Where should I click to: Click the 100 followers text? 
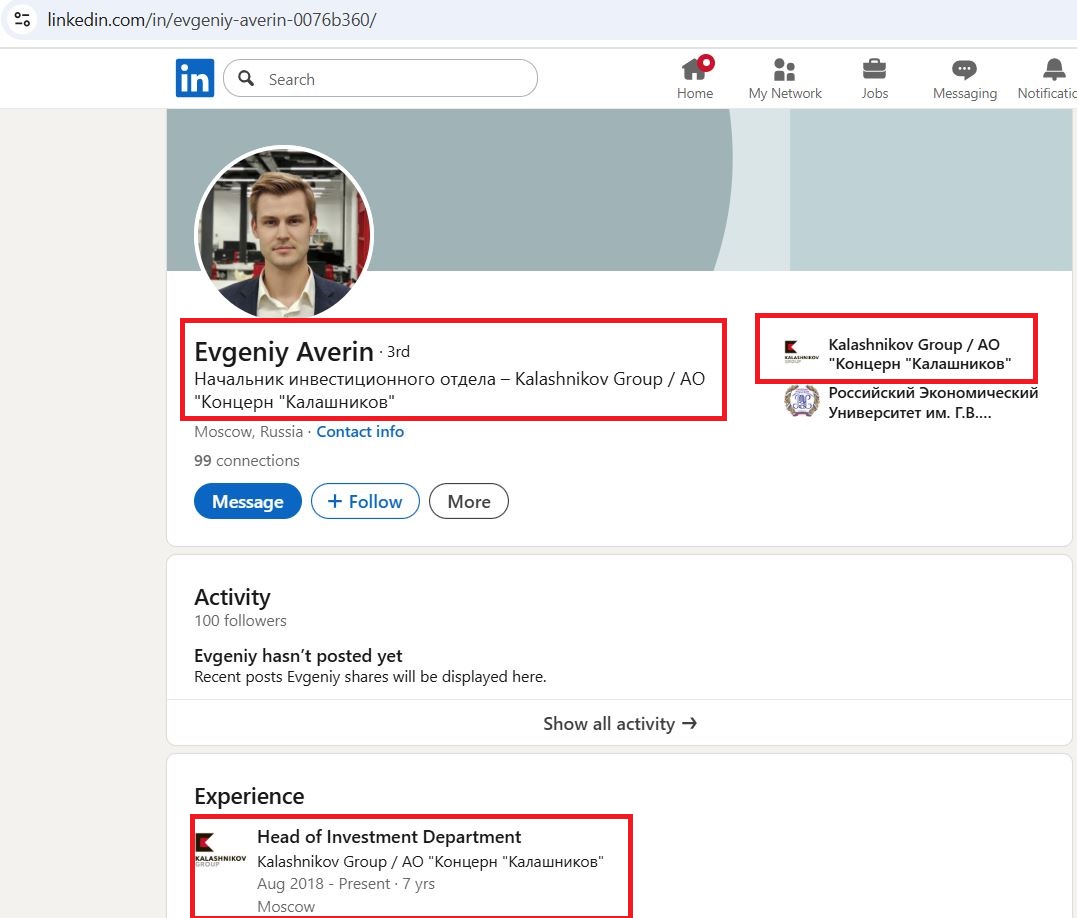click(x=240, y=621)
